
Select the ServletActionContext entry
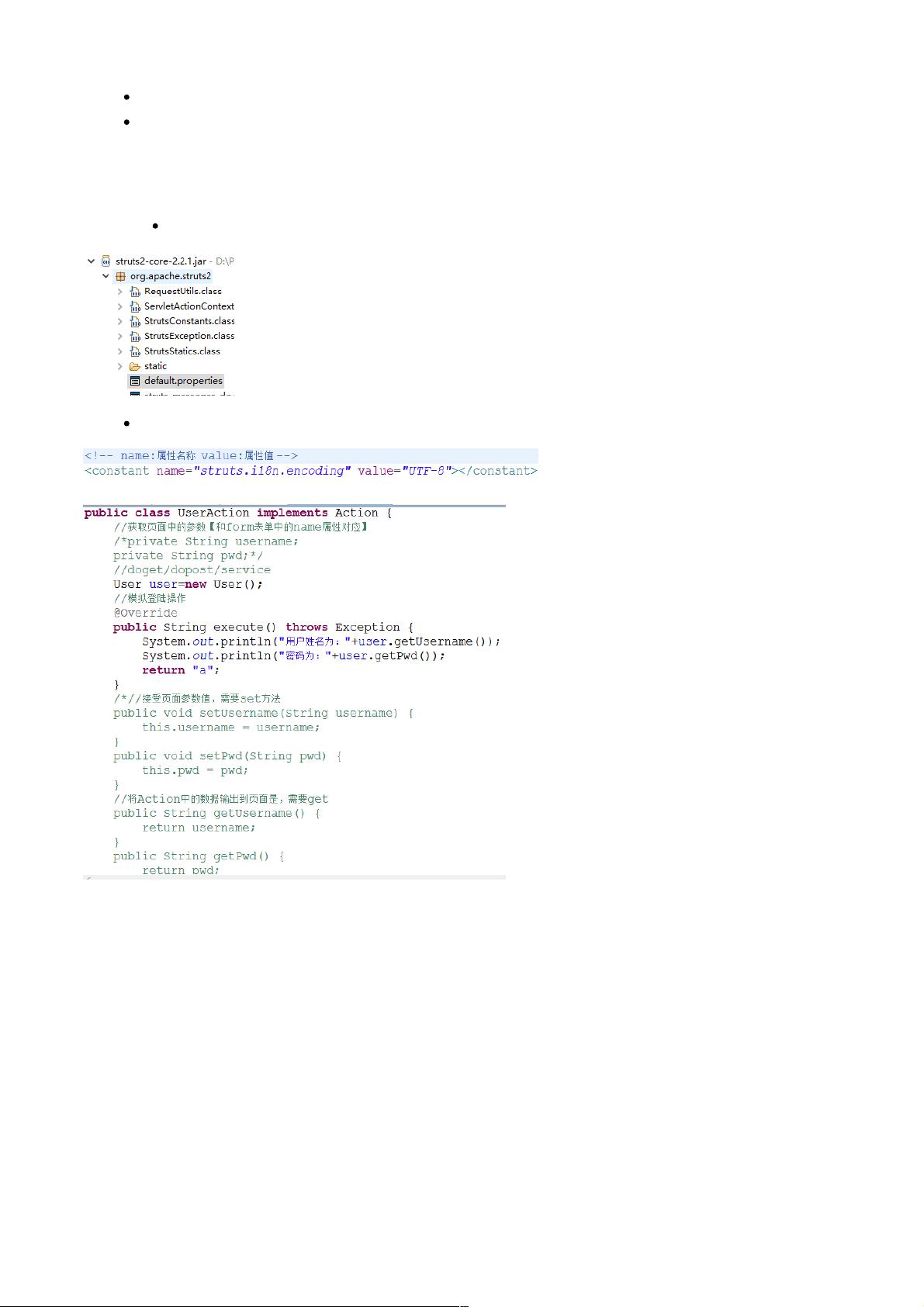[x=189, y=306]
